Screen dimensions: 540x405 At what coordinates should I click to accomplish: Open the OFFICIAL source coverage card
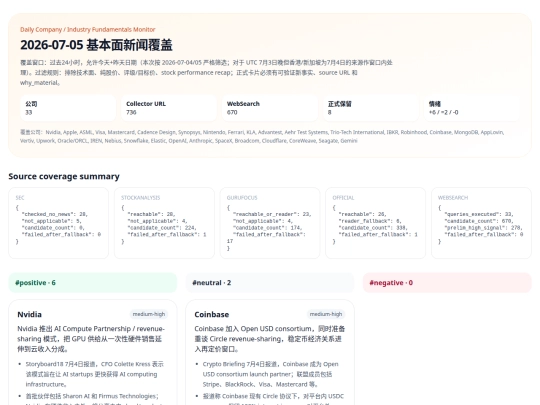375,223
